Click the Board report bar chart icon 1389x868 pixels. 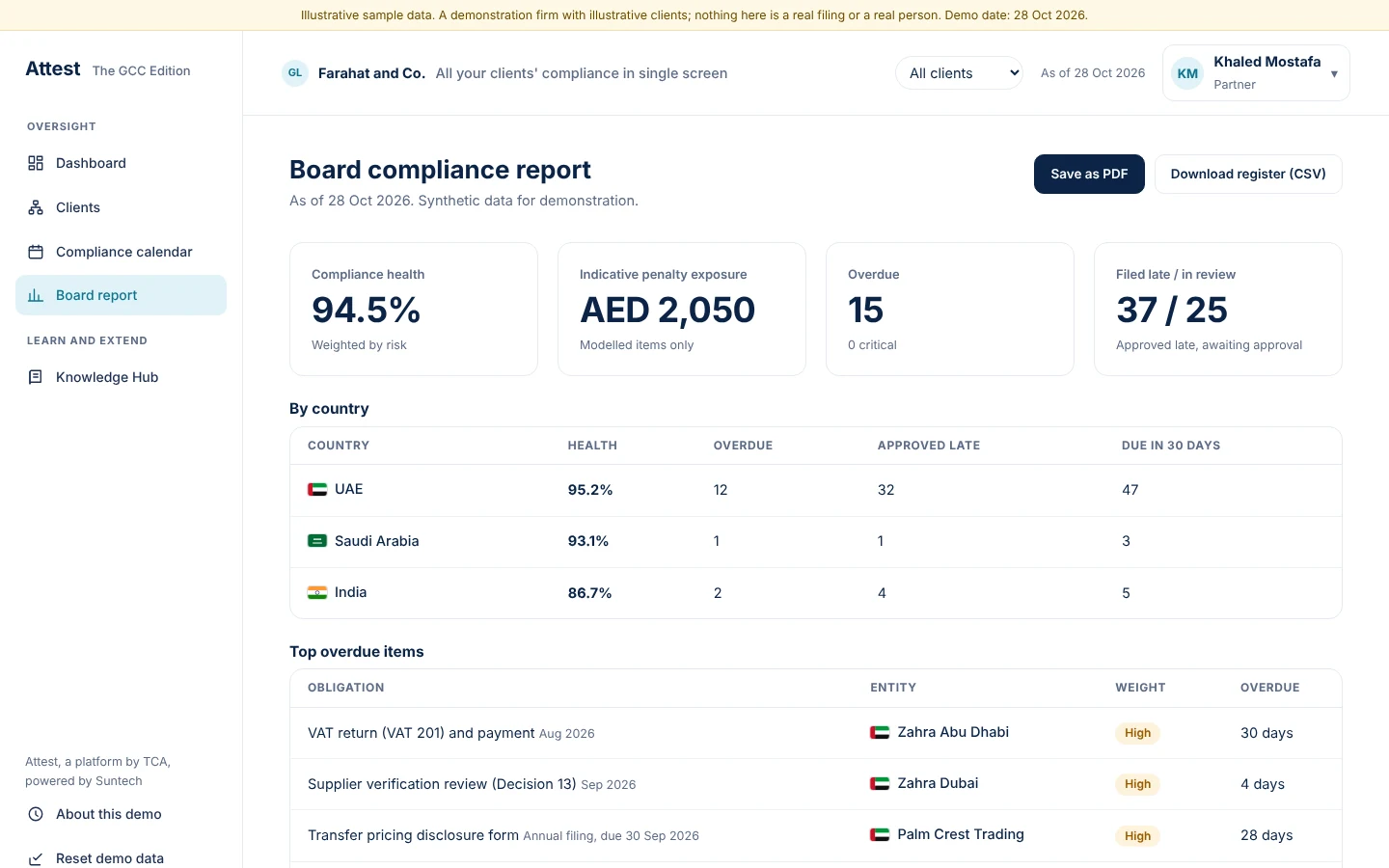click(x=36, y=295)
